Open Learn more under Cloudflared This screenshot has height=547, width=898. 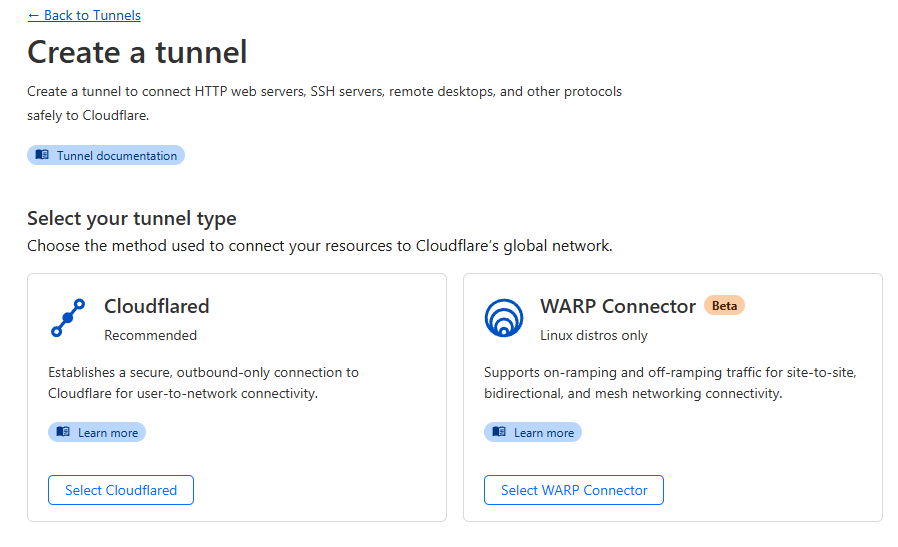pos(97,432)
